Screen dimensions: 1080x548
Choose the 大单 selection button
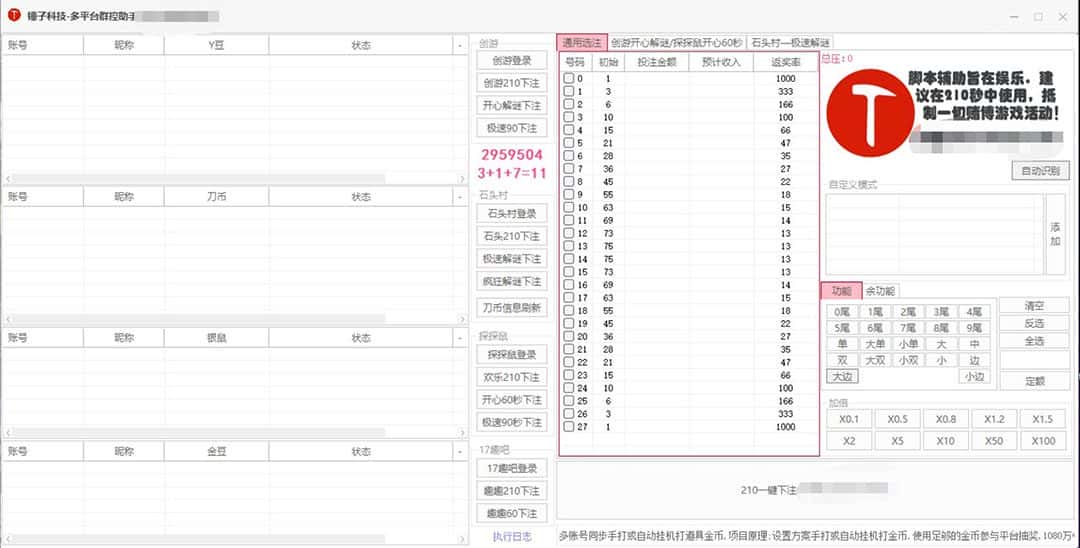[874, 343]
